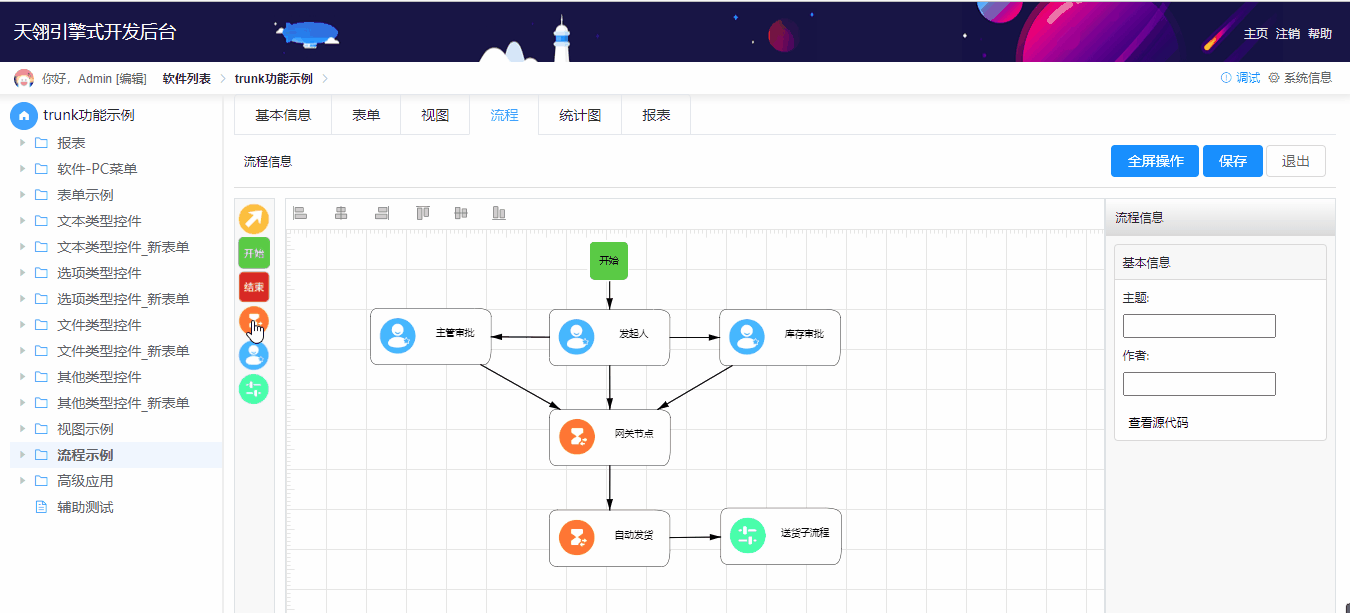Select the 结束 end node tool
Screen dimensions: 1350x613
[x=253, y=287]
